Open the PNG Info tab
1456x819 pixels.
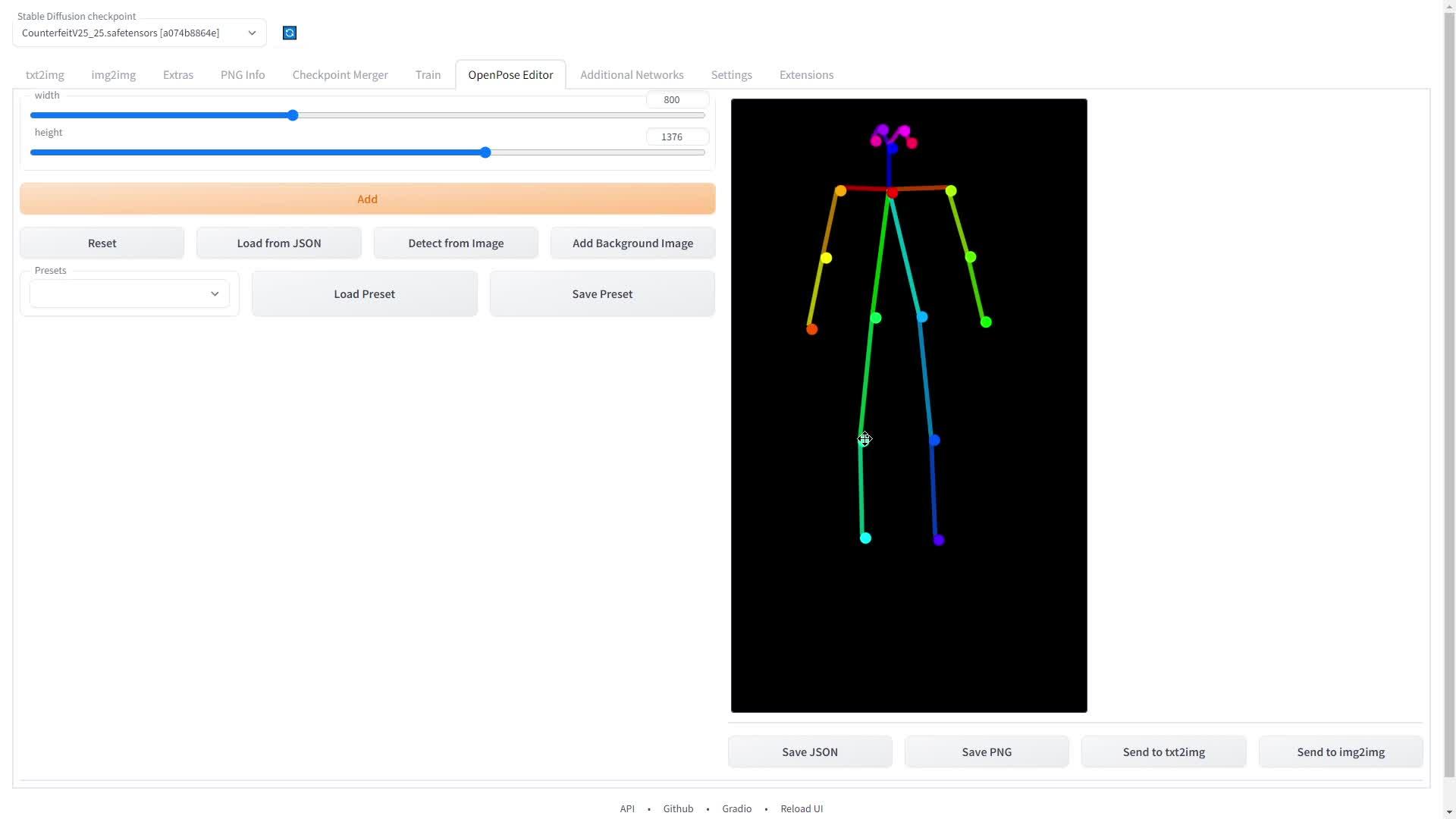243,74
